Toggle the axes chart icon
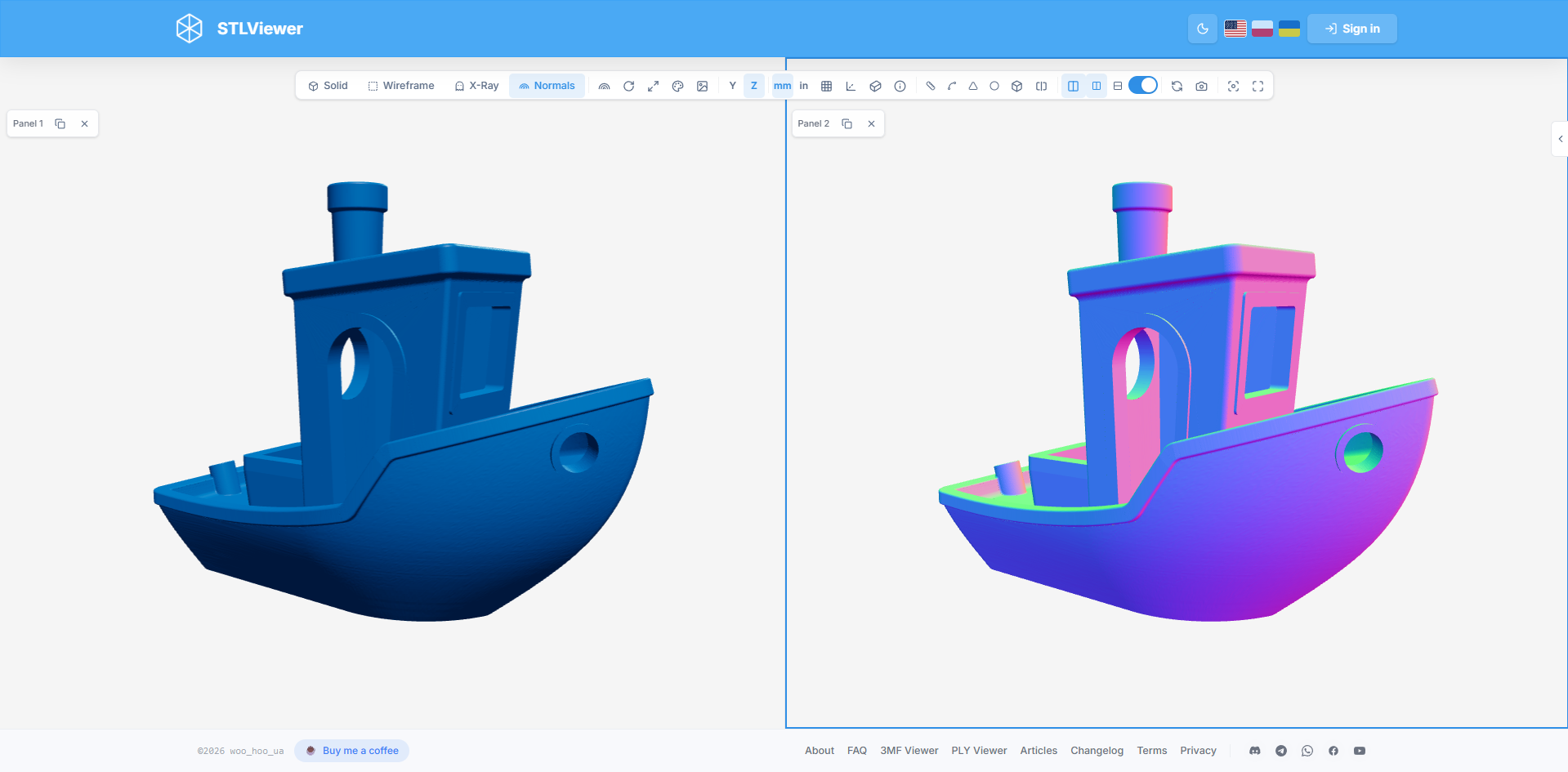Screen dimensions: 1568x772 (x=851, y=86)
